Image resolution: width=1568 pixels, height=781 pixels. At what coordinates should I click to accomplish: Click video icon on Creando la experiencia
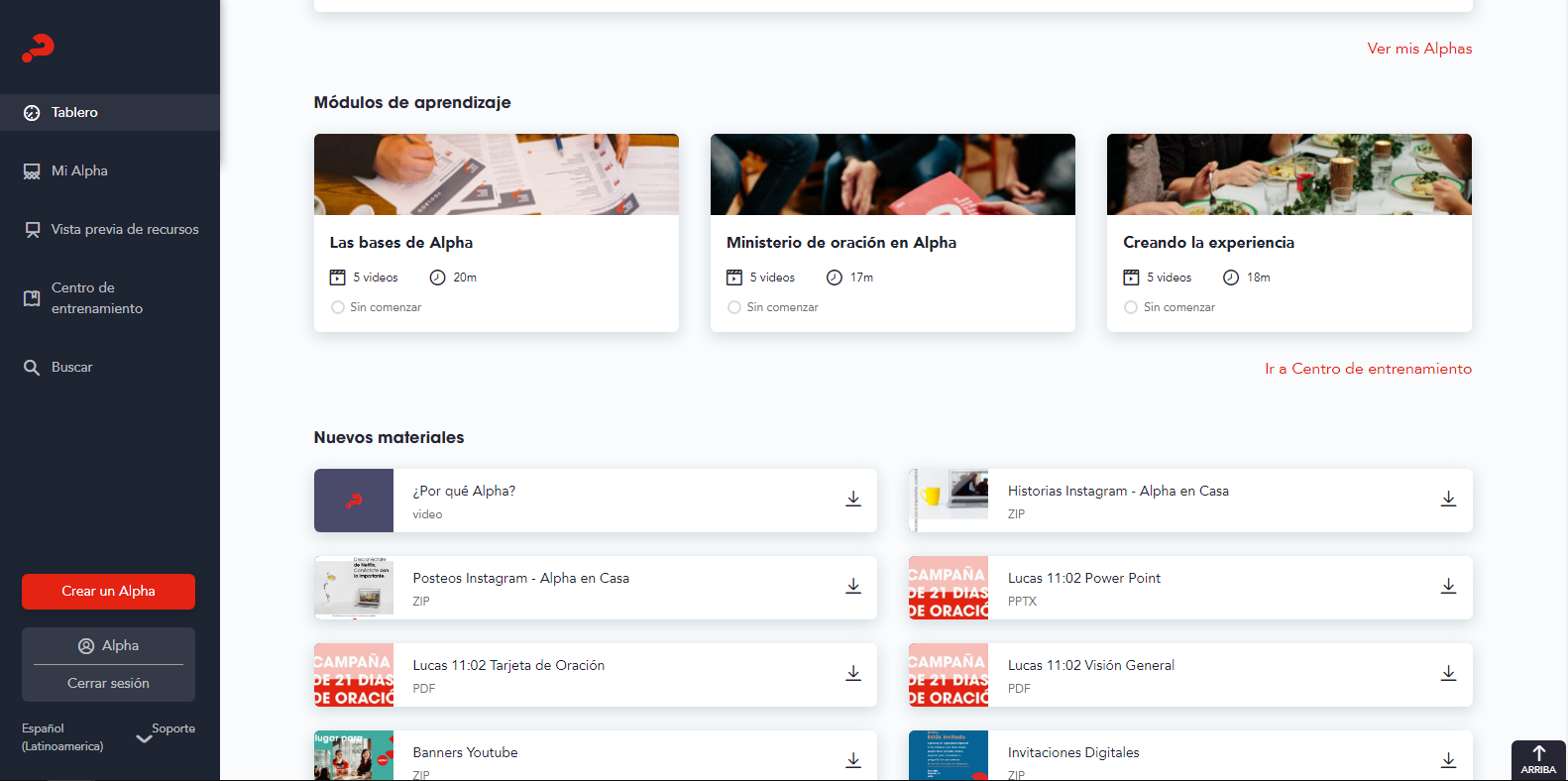coord(1131,278)
